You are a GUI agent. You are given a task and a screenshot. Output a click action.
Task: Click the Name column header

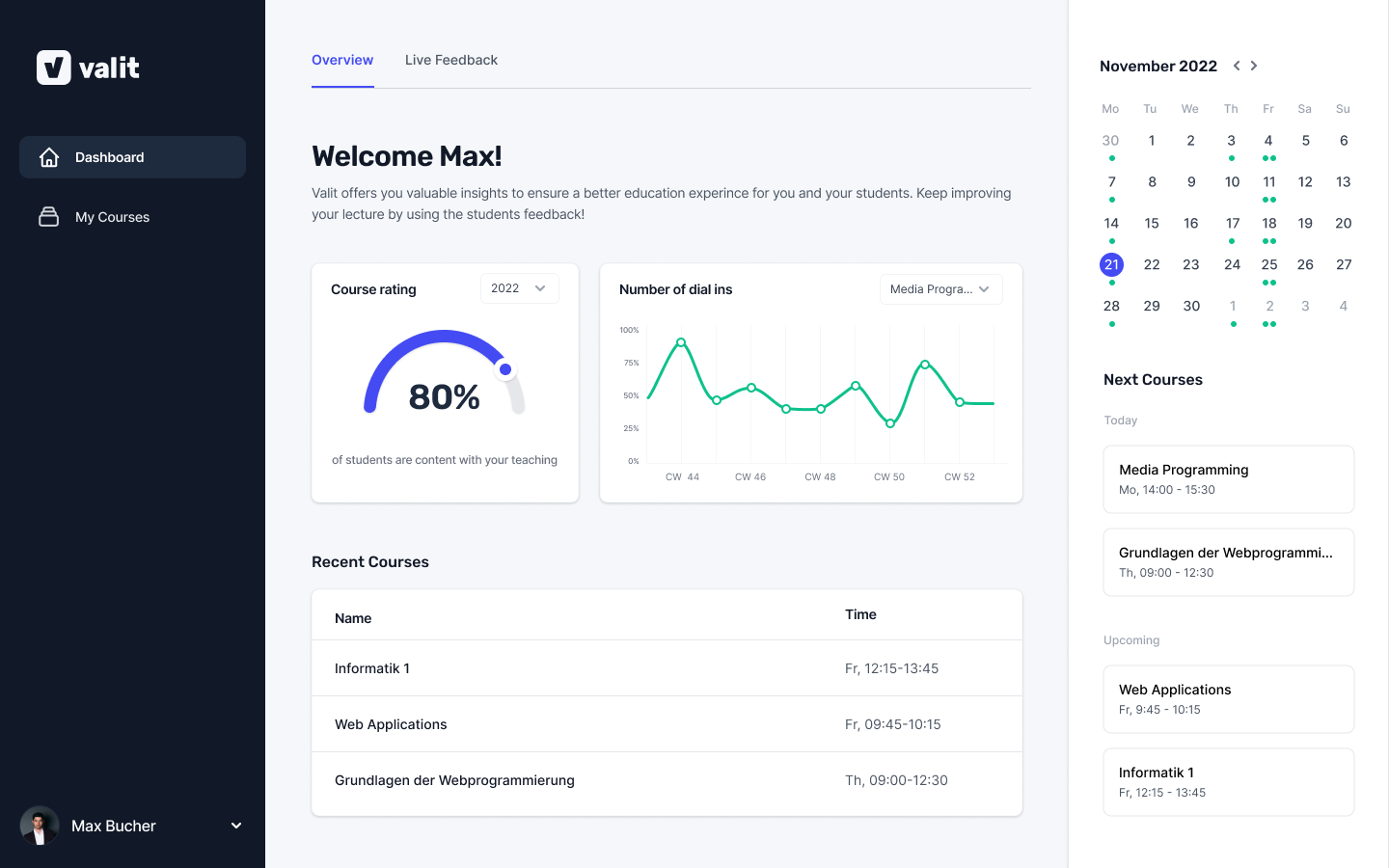tap(353, 618)
